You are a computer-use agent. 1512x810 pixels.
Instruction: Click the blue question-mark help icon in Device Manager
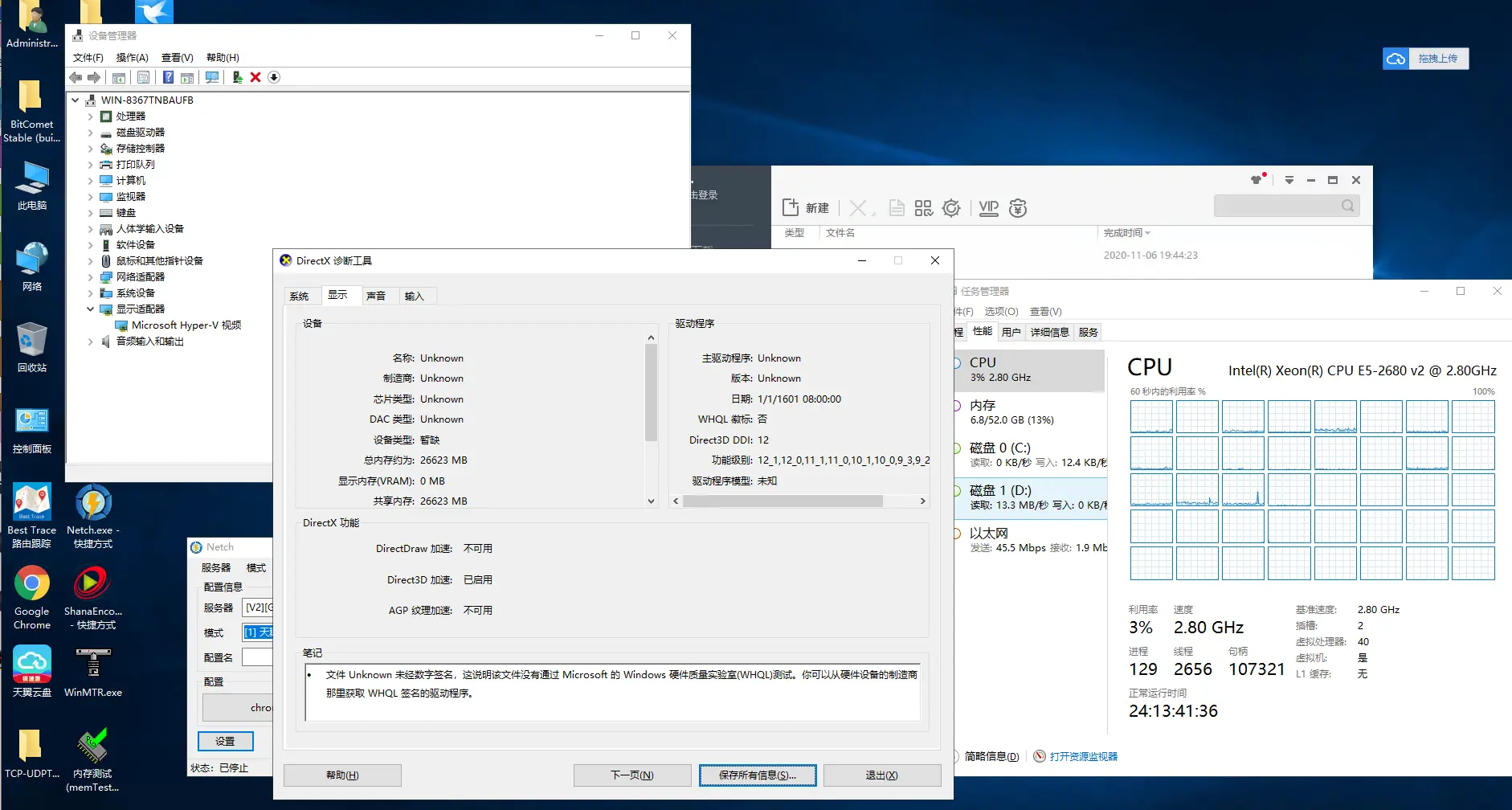(x=168, y=77)
